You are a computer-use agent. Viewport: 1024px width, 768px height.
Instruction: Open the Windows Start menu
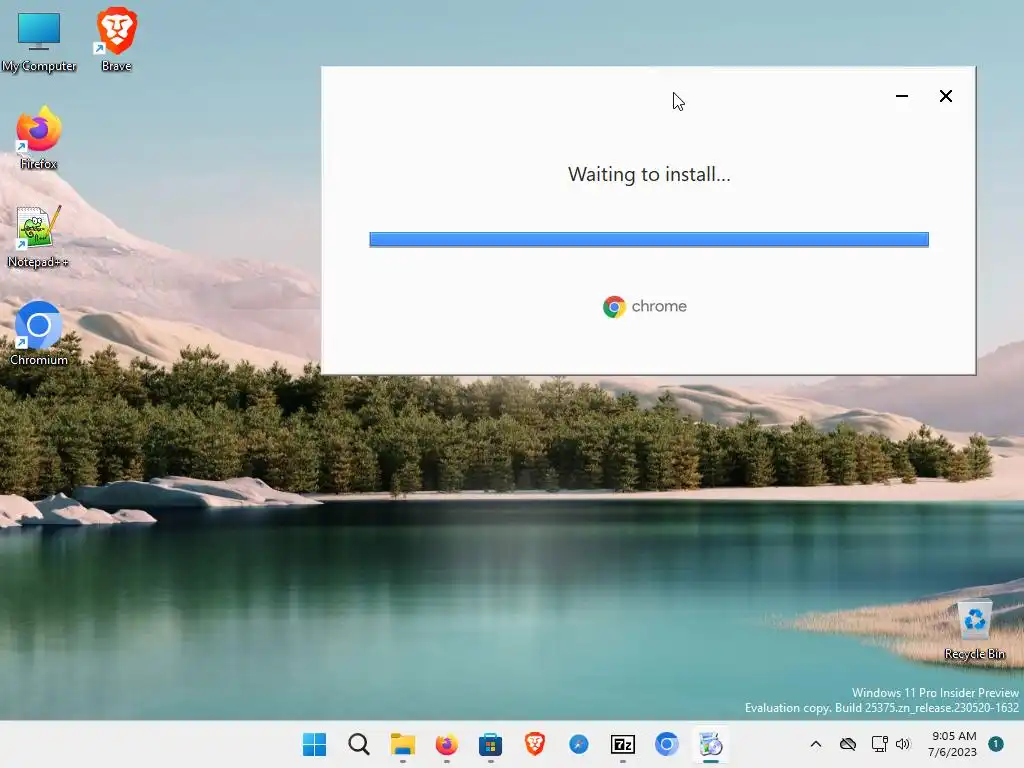point(314,744)
